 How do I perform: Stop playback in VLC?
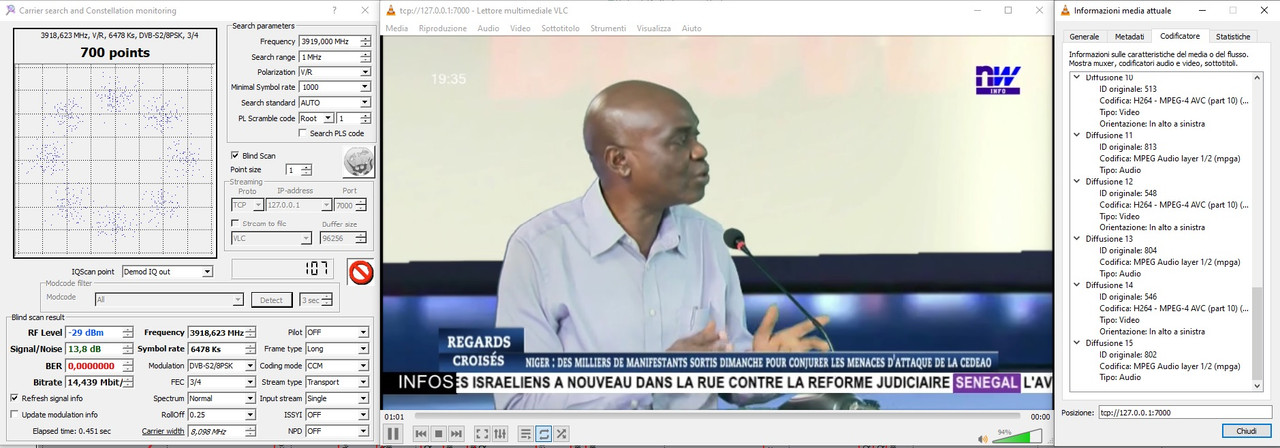[439, 434]
